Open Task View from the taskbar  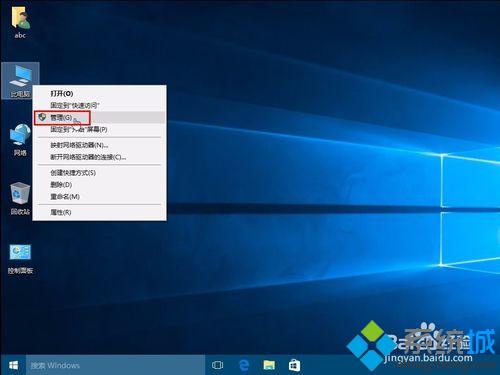tap(217, 365)
